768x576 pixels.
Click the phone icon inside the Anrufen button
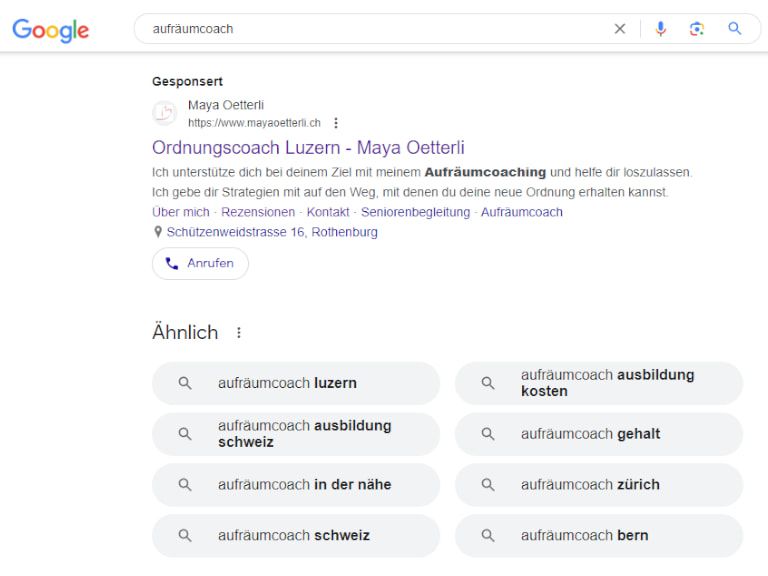[x=171, y=264]
